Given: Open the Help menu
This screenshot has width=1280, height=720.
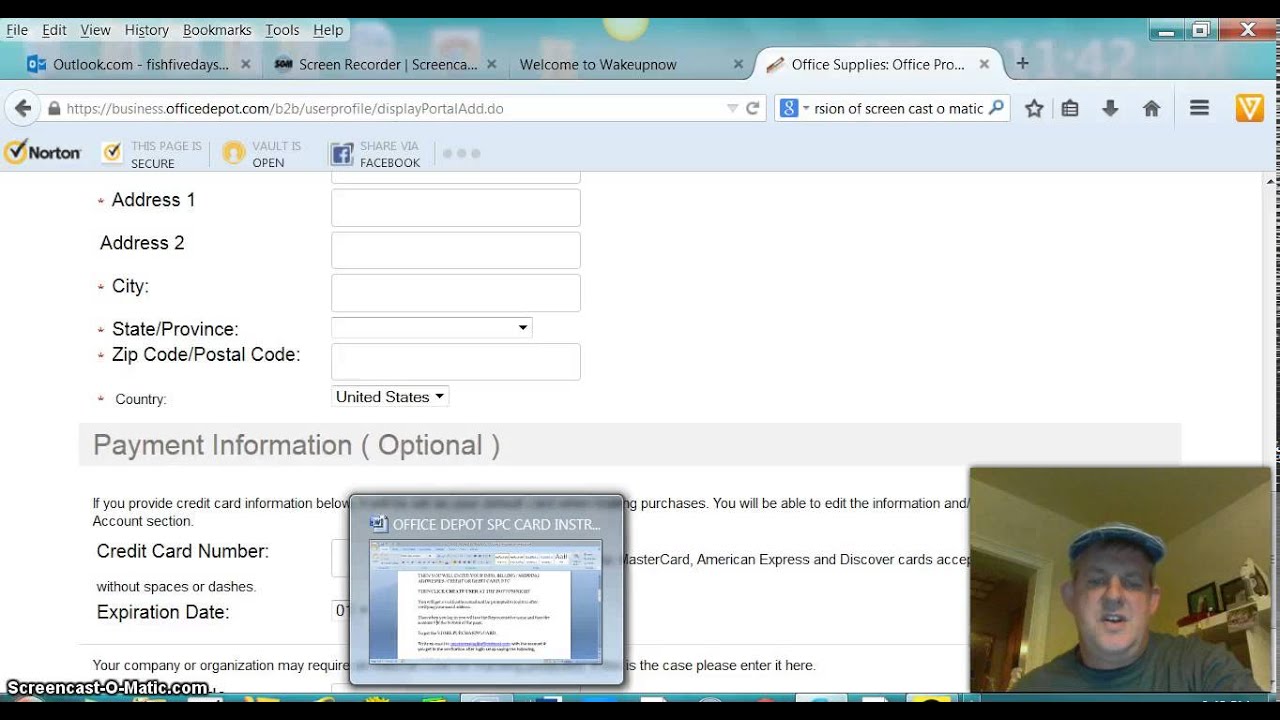Looking at the screenshot, I should click(328, 30).
